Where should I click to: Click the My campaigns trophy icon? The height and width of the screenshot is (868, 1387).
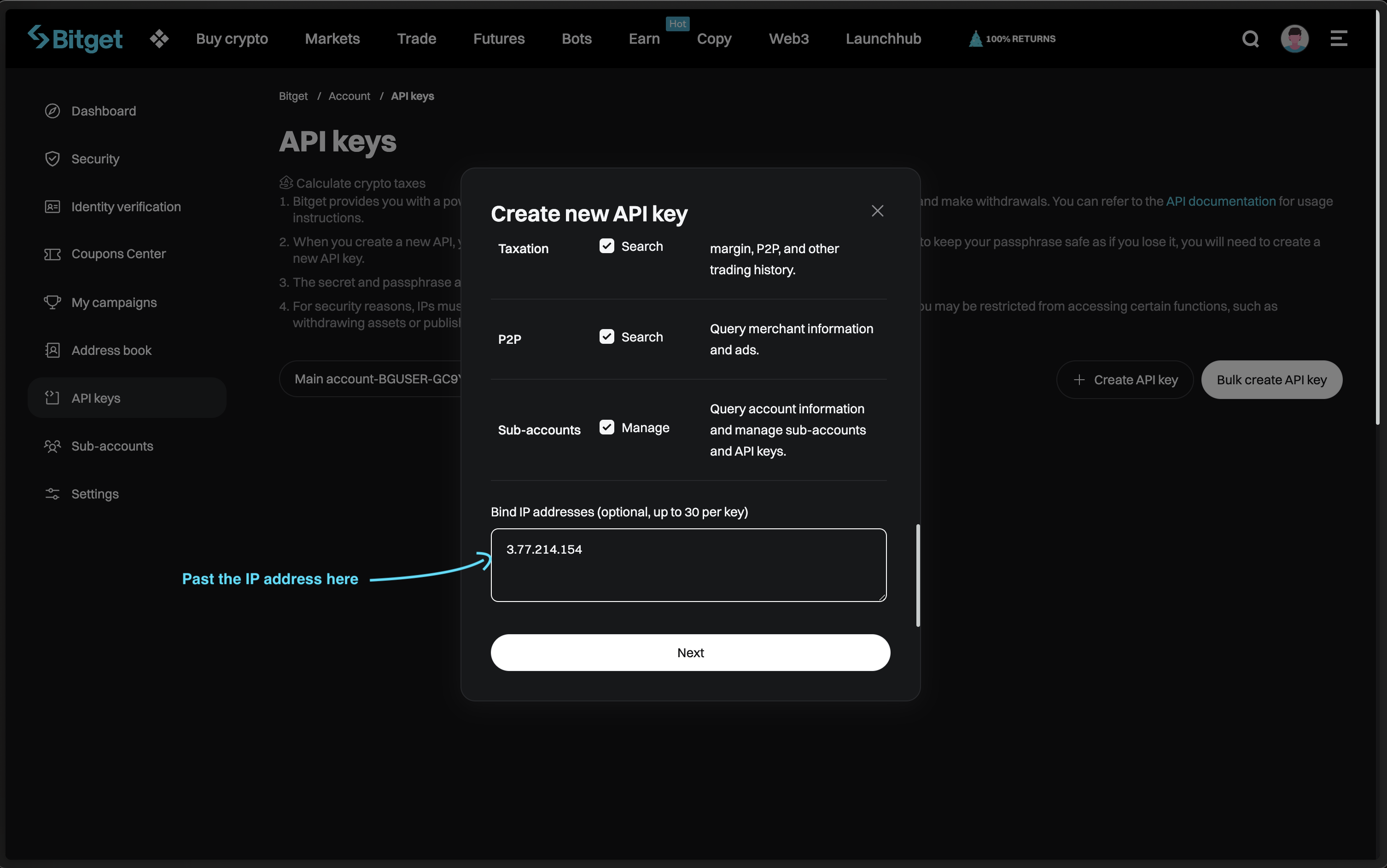point(52,302)
